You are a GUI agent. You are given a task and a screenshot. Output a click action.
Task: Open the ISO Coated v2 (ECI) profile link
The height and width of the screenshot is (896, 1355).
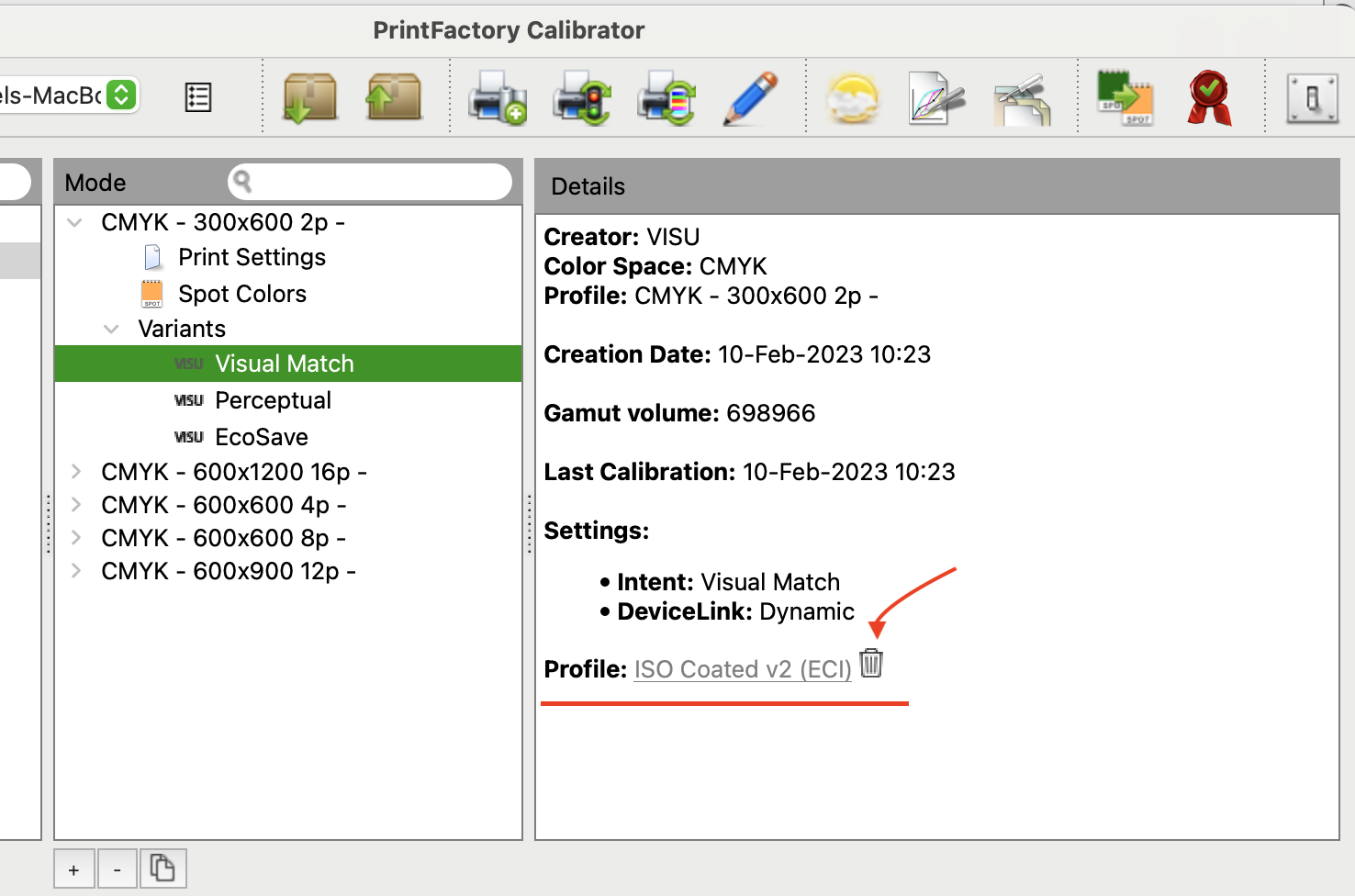tap(742, 669)
